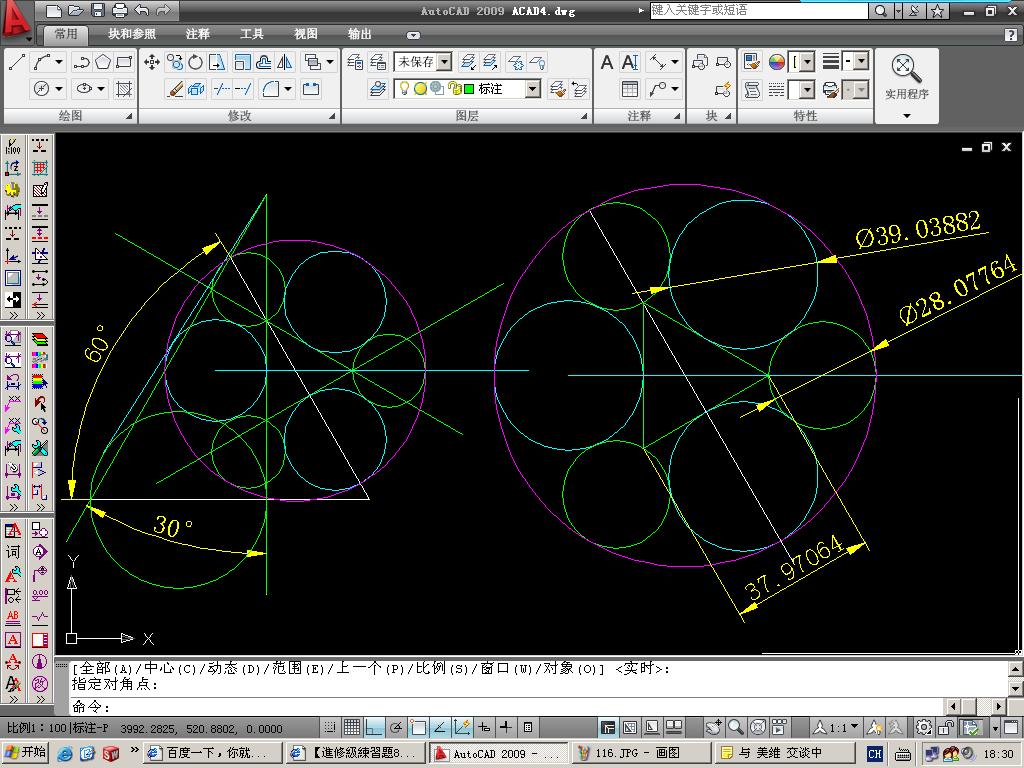This screenshot has height=768, width=1024.
Task: Click the single-line text AI icon
Action: point(630,63)
